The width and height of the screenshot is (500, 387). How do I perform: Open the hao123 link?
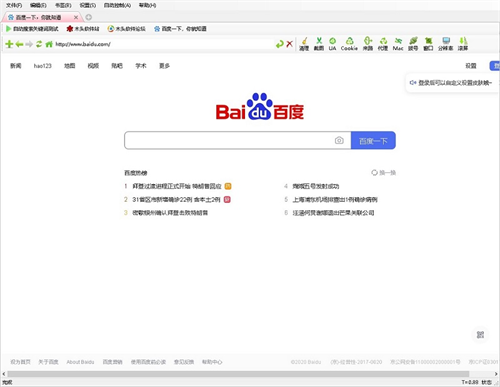tap(43, 66)
